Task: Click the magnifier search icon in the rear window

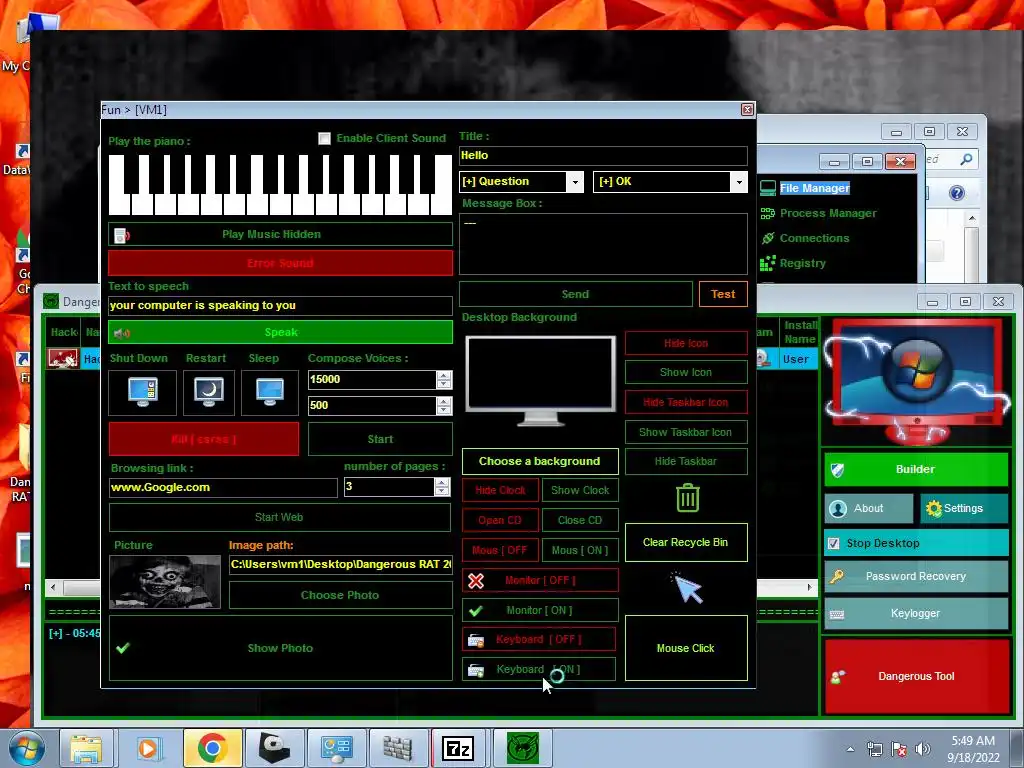Action: 966,159
